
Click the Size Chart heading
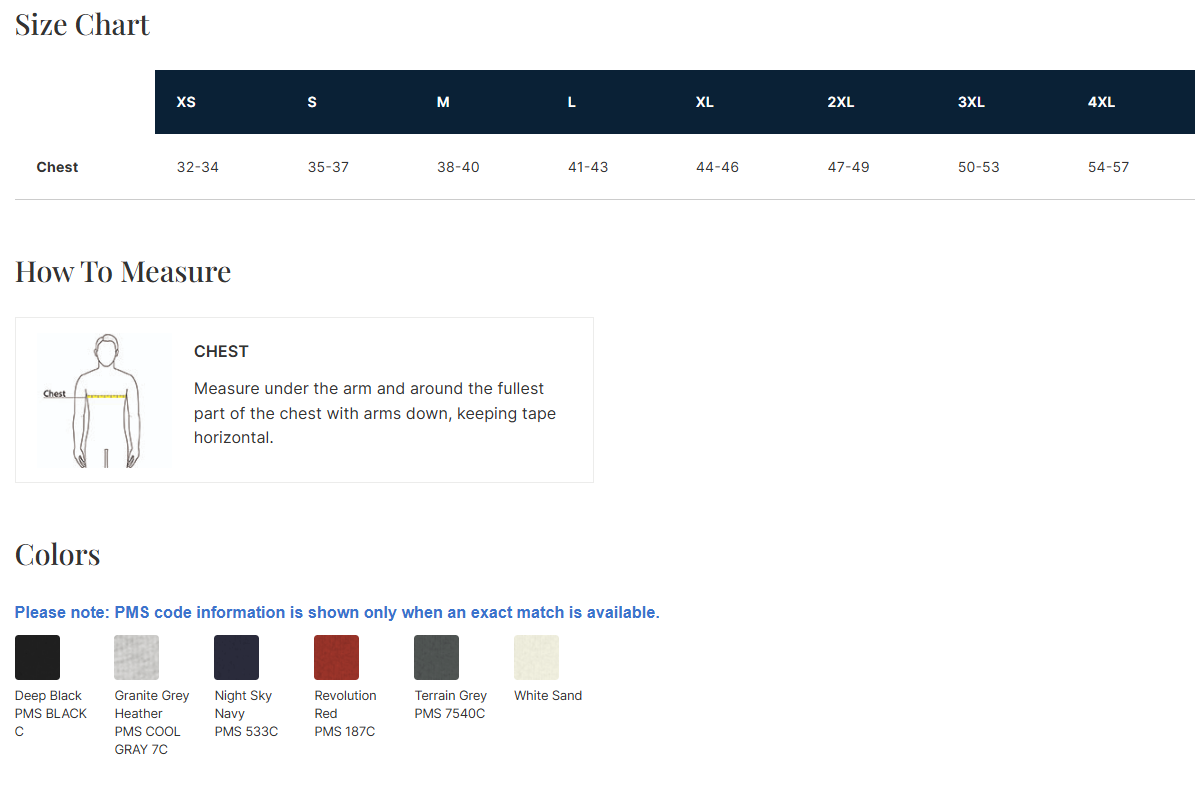pyautogui.click(x=82, y=25)
